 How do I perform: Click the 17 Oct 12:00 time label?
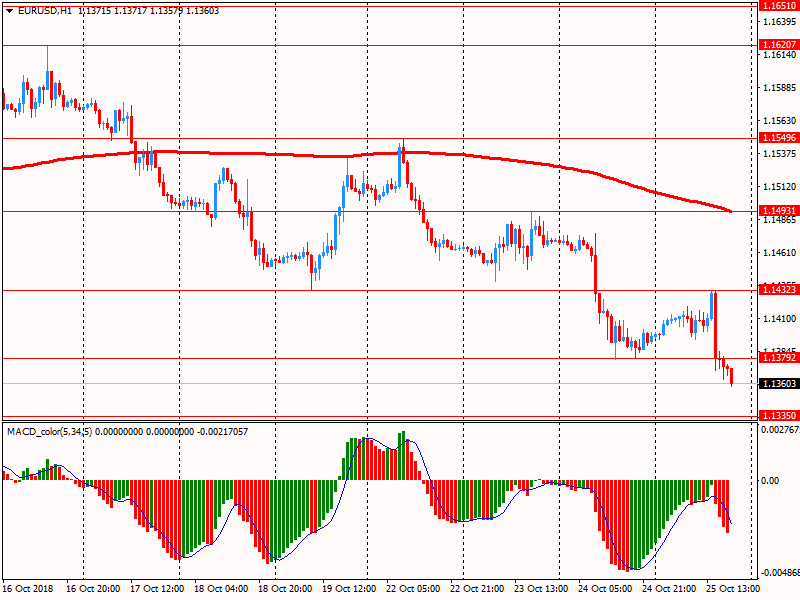pyautogui.click(x=157, y=588)
